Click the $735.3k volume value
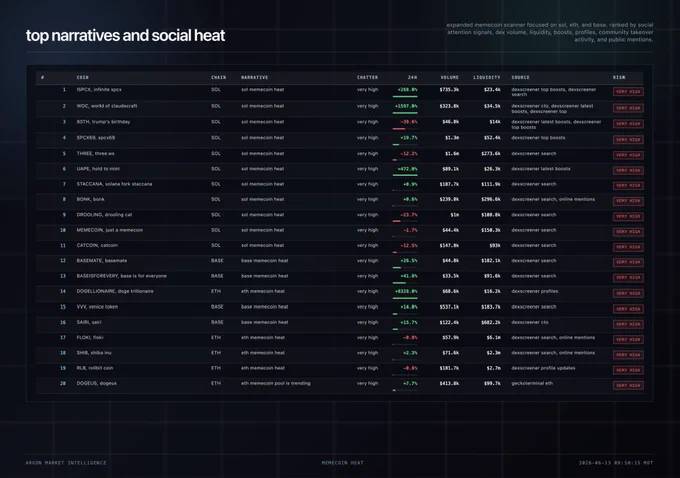Image resolution: width=680 pixels, height=478 pixels. [449, 90]
